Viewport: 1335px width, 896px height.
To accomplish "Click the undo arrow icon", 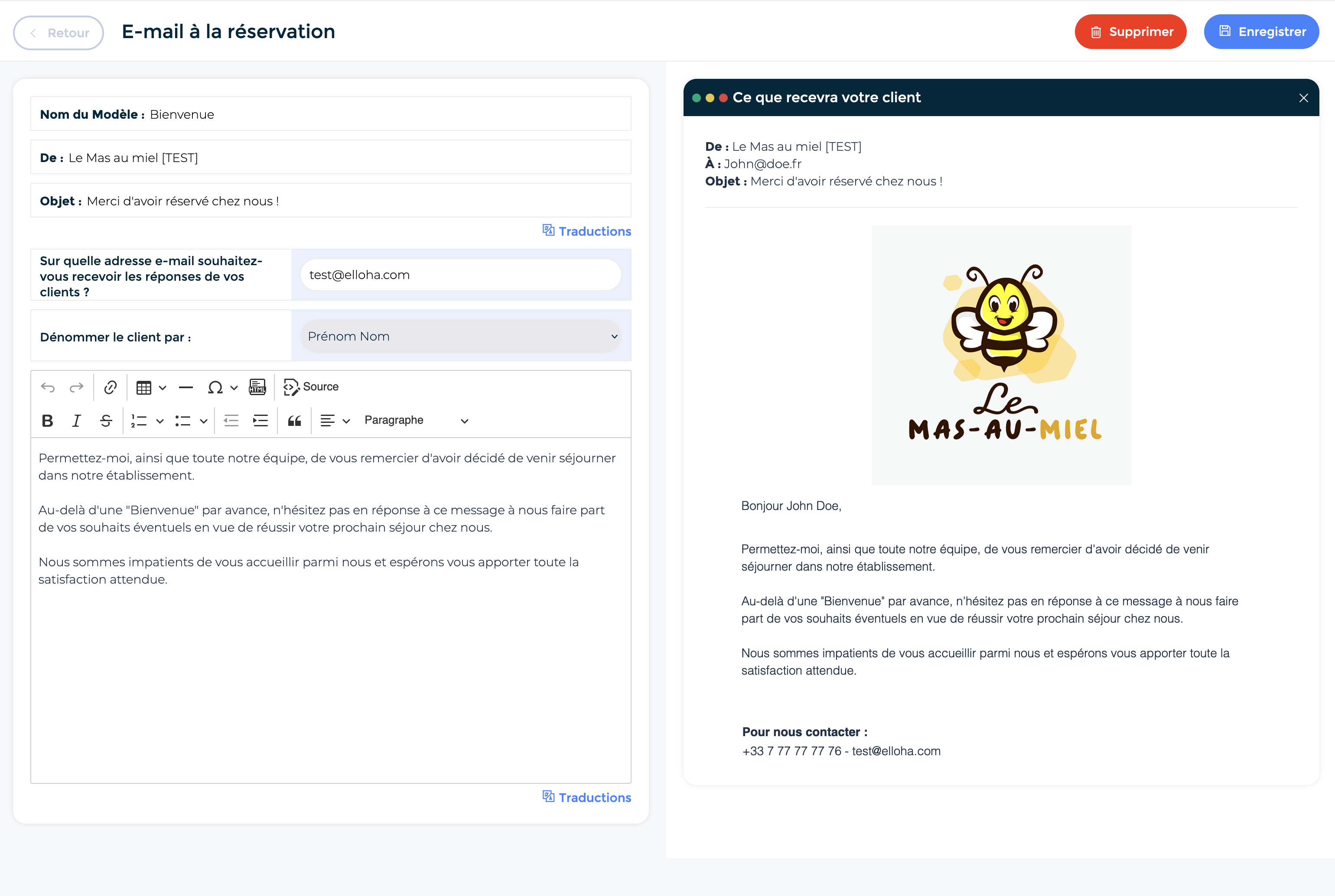I will click(x=48, y=387).
